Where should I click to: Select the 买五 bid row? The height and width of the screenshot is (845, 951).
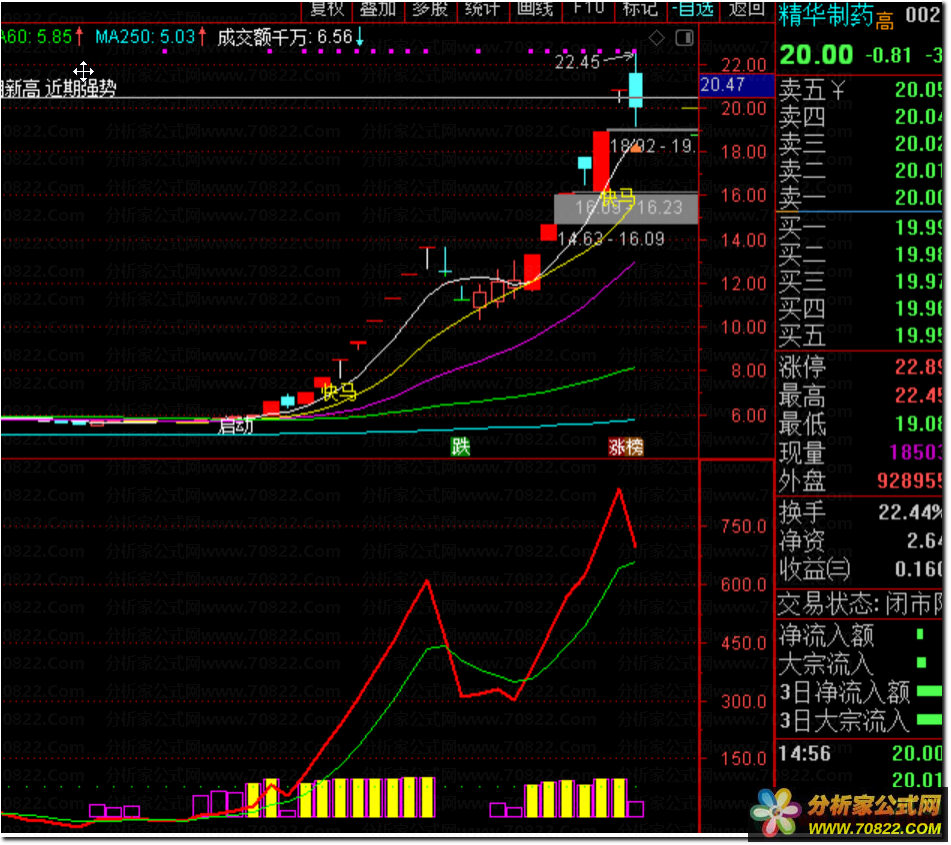tap(861, 335)
